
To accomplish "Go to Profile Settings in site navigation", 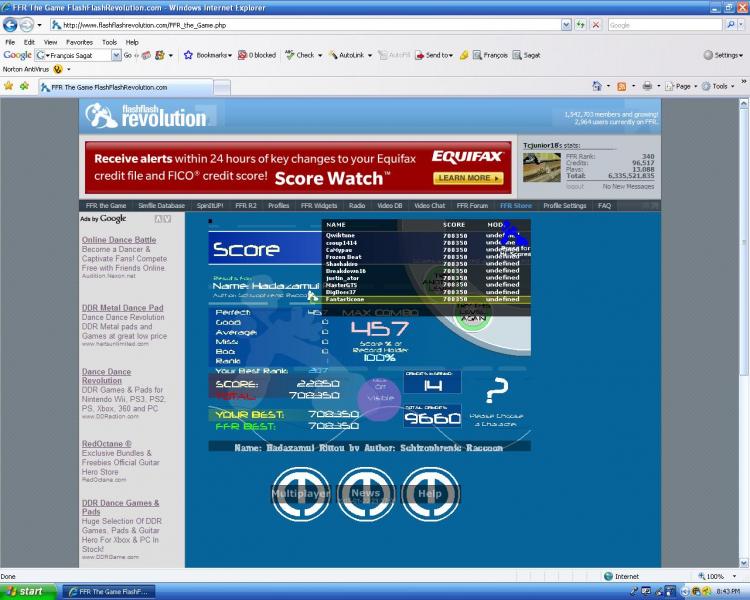I will (x=564, y=206).
